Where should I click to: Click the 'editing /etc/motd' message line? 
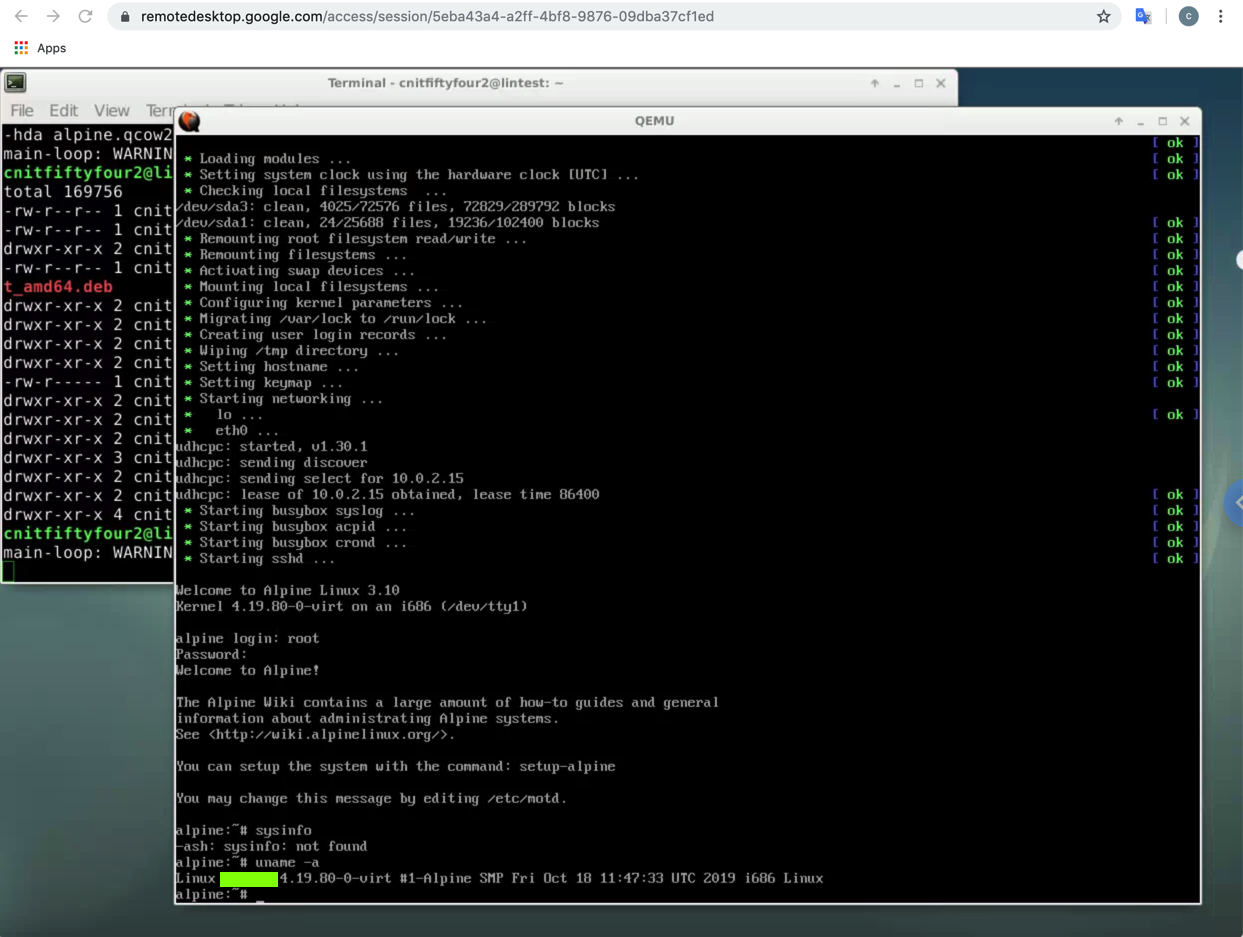pos(371,798)
